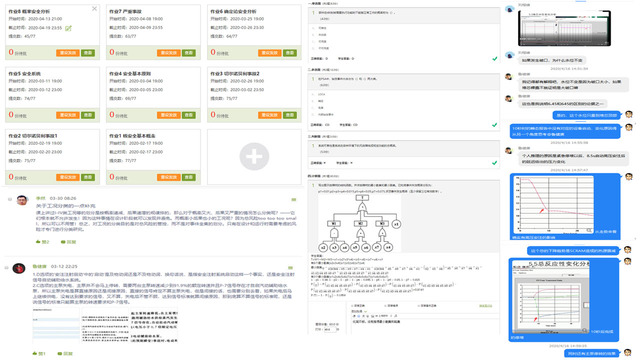Open the red-shirt avatar of 03-30 poster
Viewport: 640px width, 360px height.
click(x=22, y=200)
